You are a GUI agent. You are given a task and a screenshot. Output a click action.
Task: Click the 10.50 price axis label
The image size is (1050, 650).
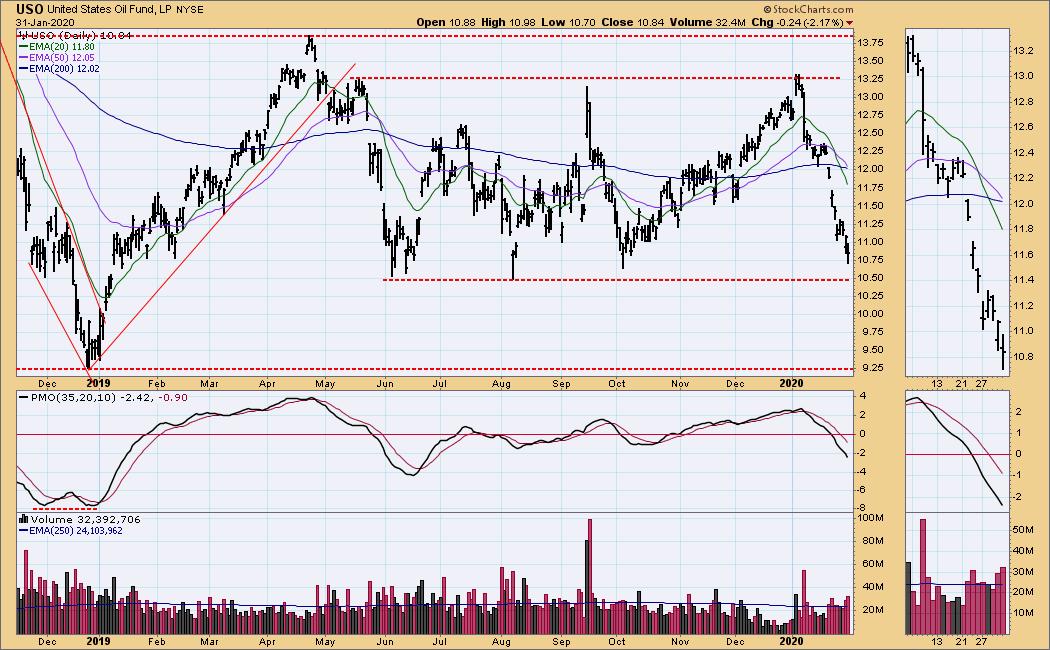870,278
